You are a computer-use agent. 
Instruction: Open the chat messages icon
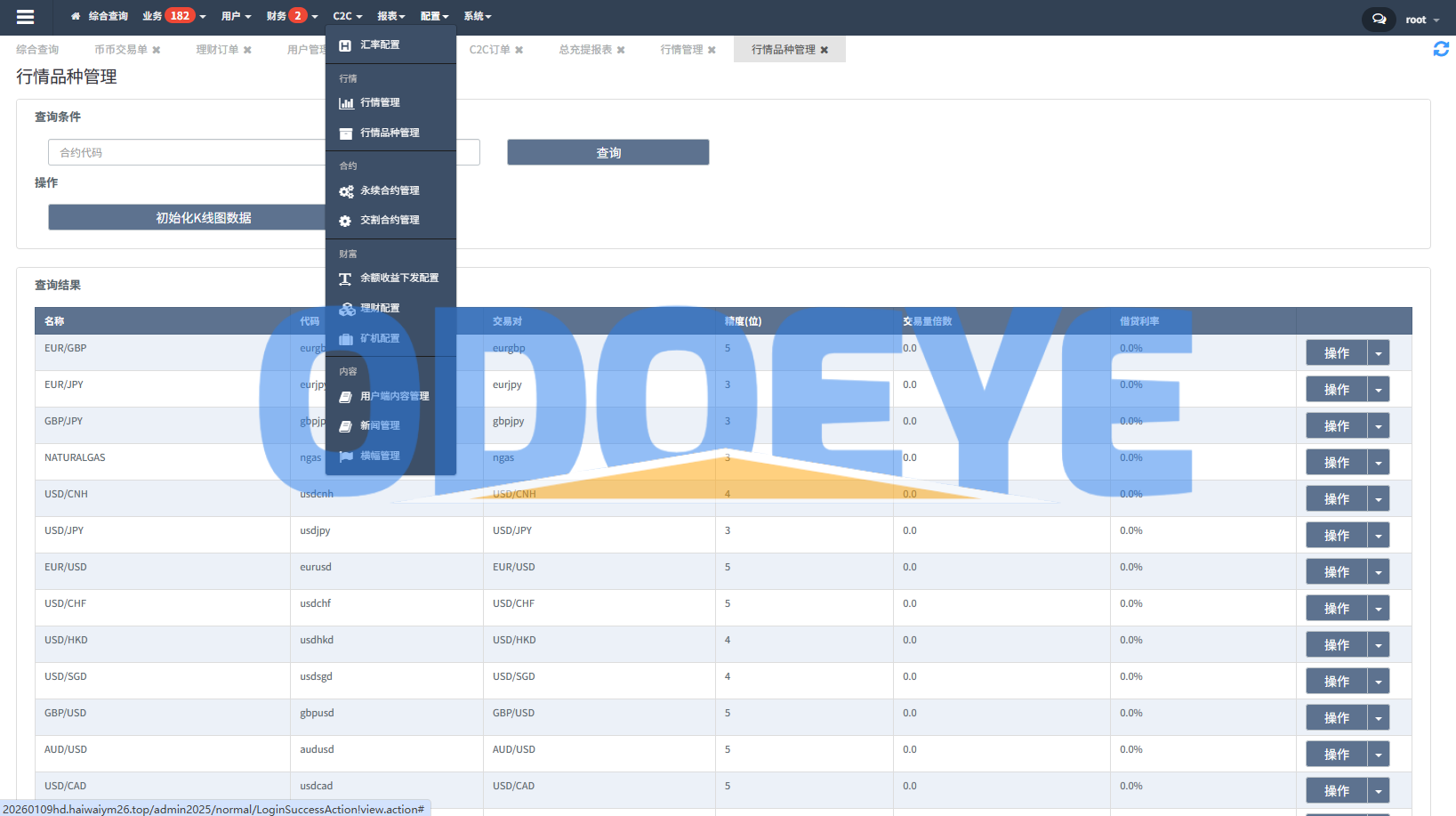point(1378,19)
